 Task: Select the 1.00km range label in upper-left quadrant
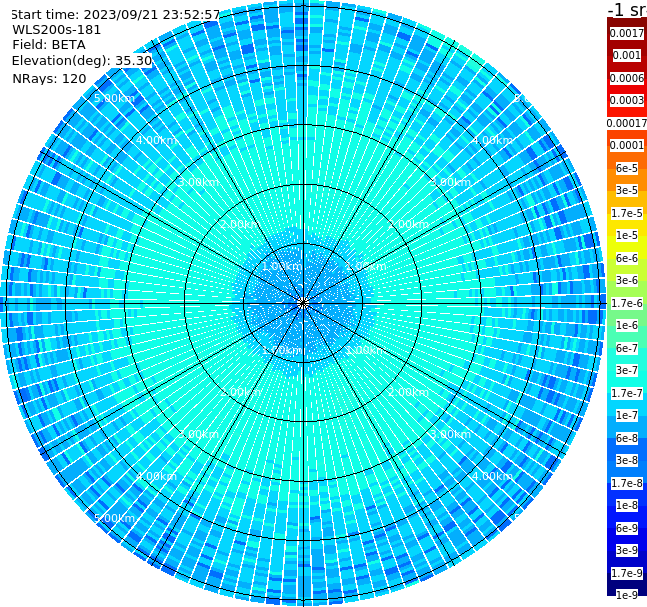(282, 267)
